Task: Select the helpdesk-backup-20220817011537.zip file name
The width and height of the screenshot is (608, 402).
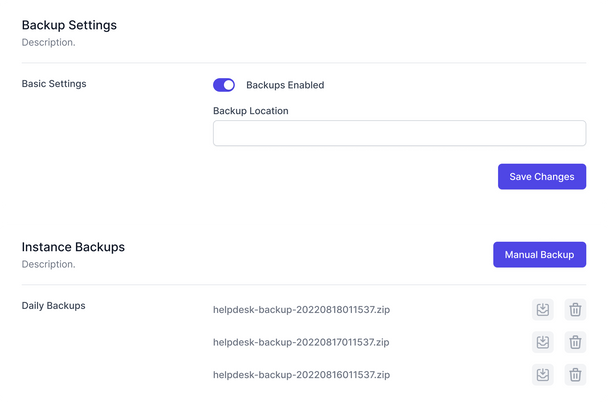Action: 301,342
